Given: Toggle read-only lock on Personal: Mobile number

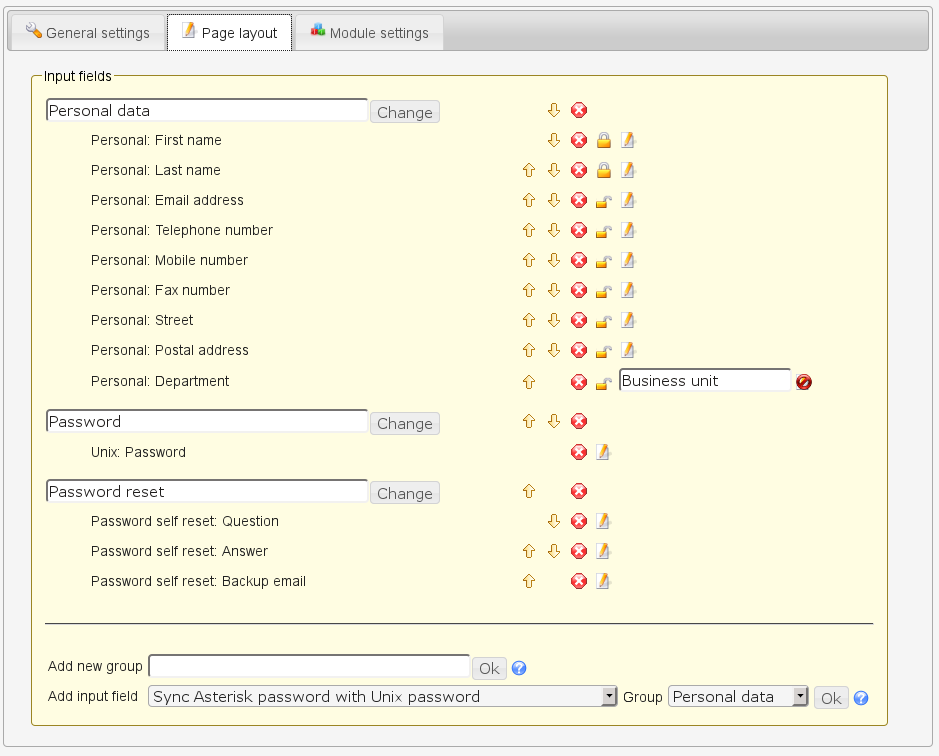Looking at the screenshot, I should pos(604,260).
